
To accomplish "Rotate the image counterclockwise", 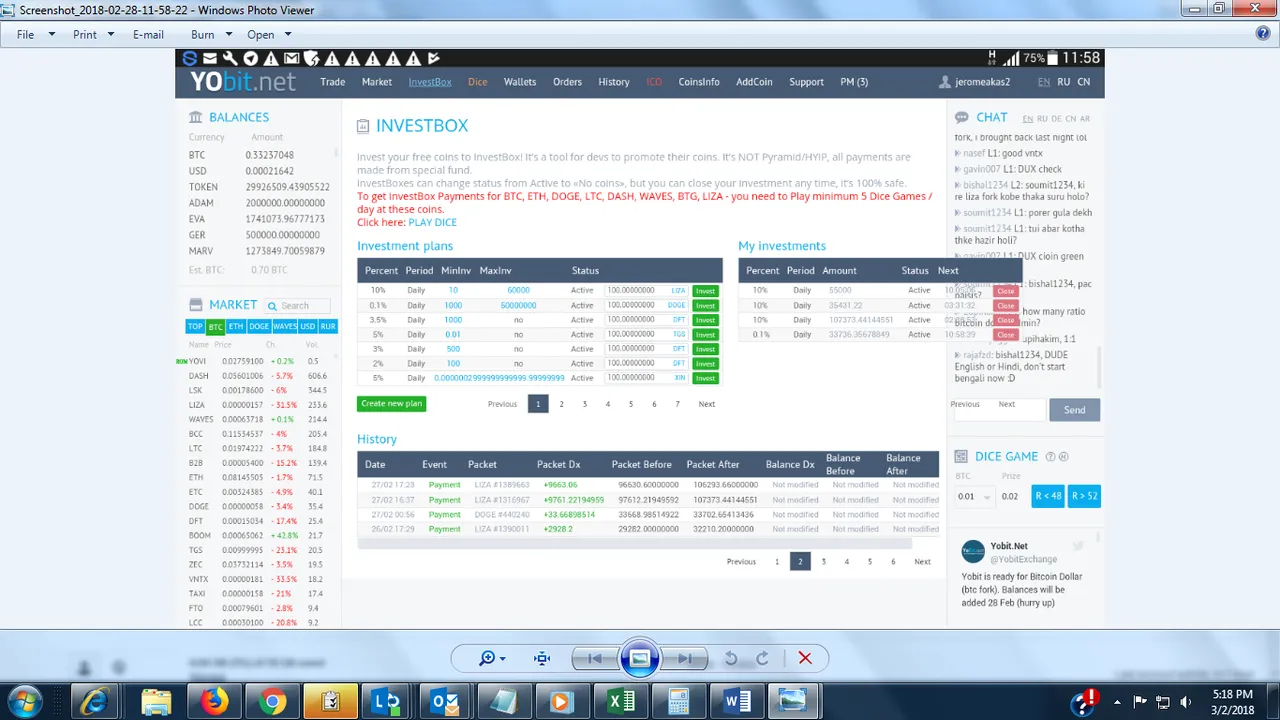I will [731, 658].
